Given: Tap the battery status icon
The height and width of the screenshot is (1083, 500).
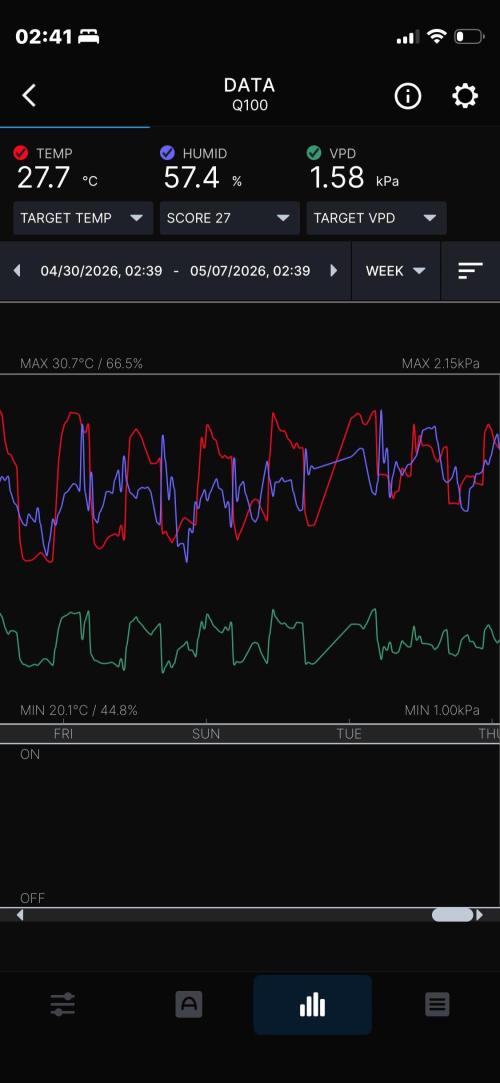Looking at the screenshot, I should [469, 37].
